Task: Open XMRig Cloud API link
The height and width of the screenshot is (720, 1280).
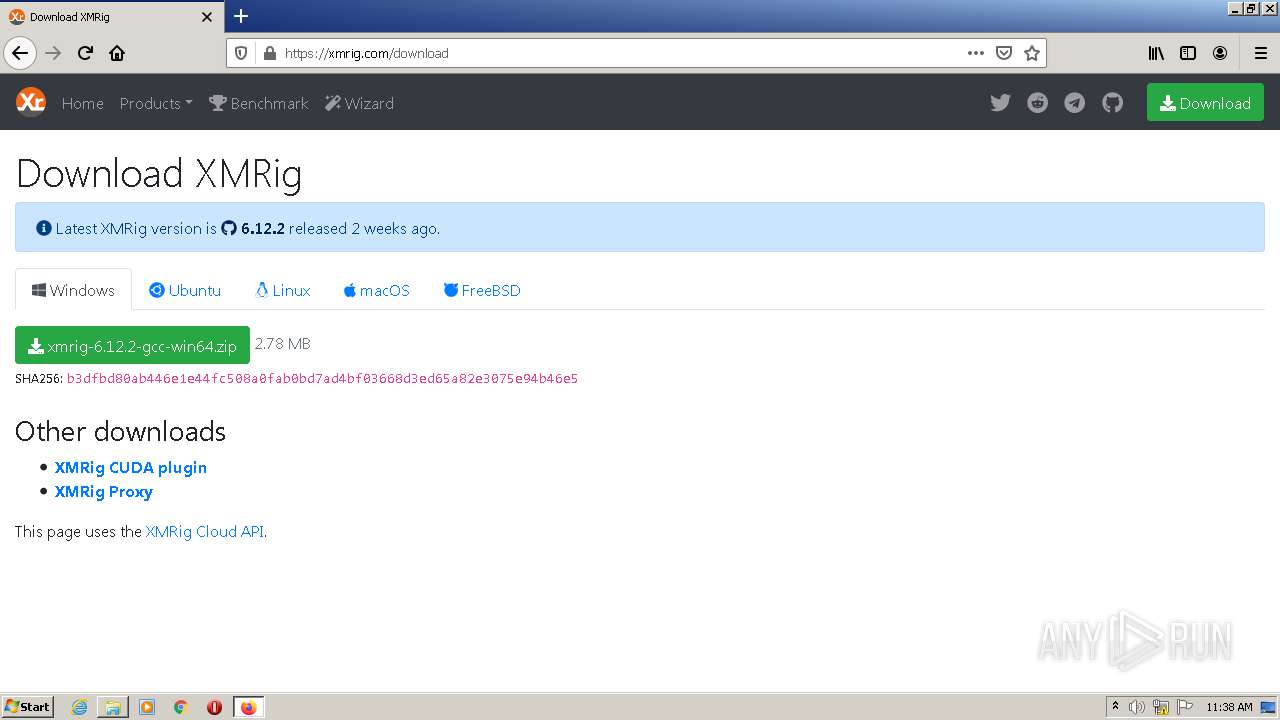Action: (x=205, y=531)
